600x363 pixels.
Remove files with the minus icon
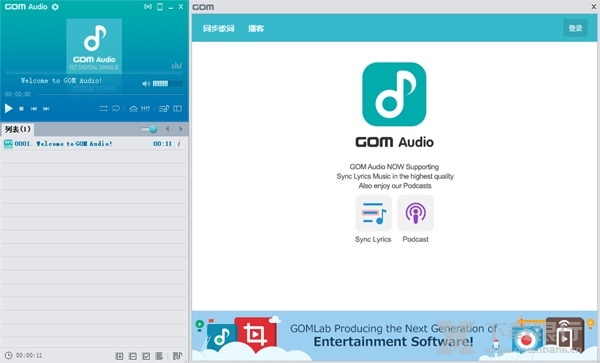click(133, 356)
